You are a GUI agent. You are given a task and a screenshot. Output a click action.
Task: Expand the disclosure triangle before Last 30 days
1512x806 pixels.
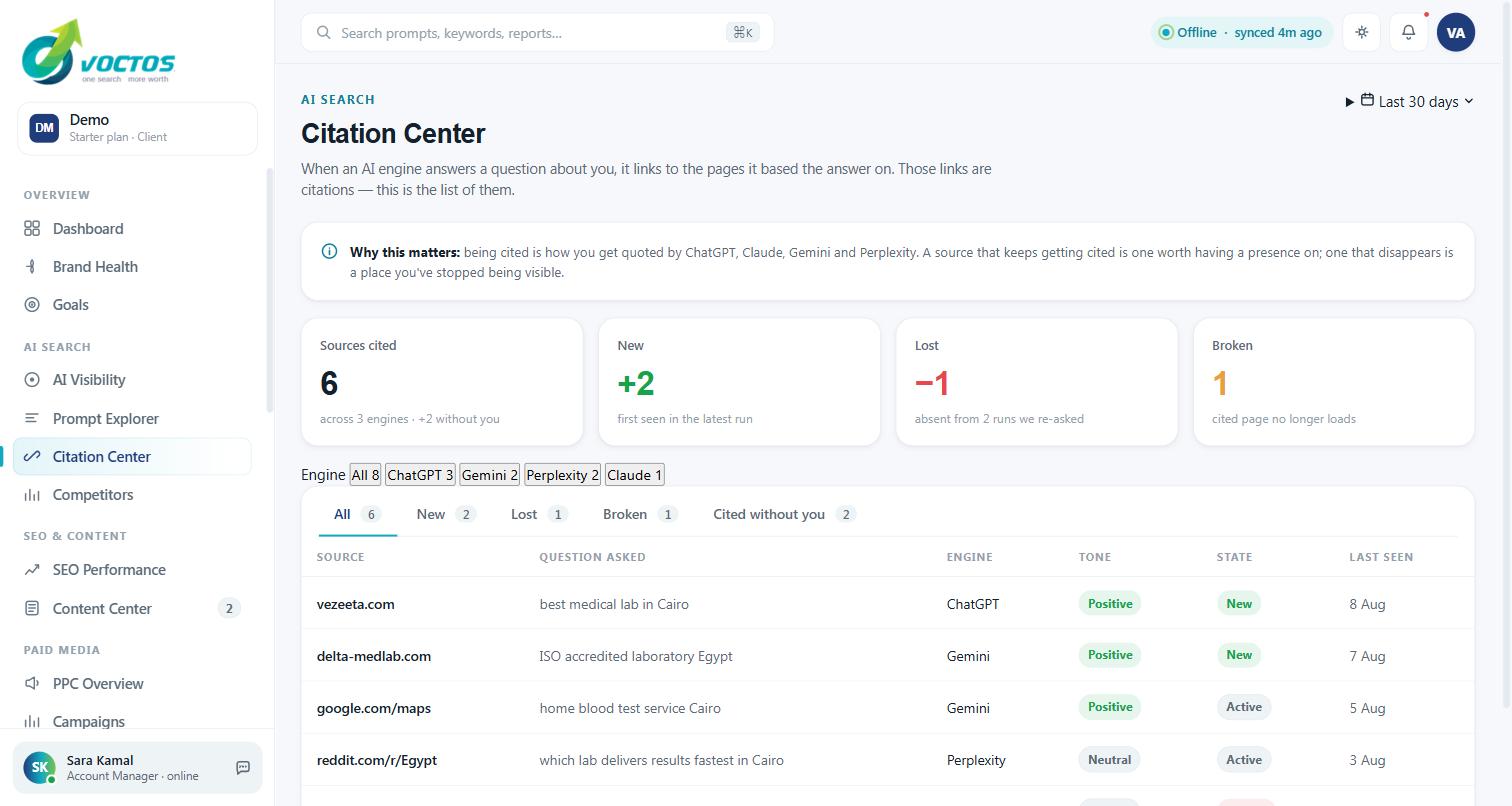click(x=1350, y=102)
